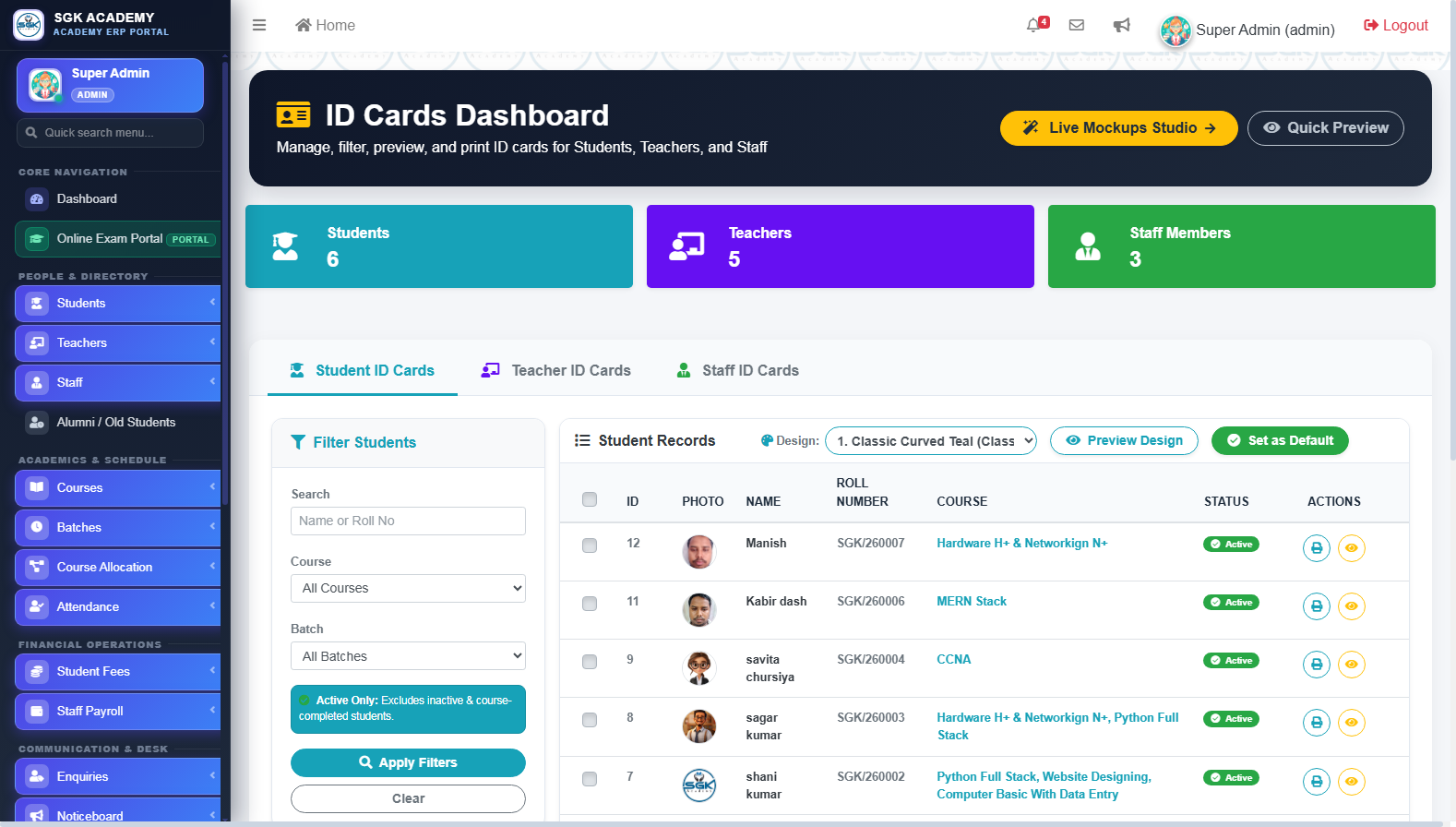Click the Apply Filters button
Viewport: 1456px width, 827px height.
(408, 762)
